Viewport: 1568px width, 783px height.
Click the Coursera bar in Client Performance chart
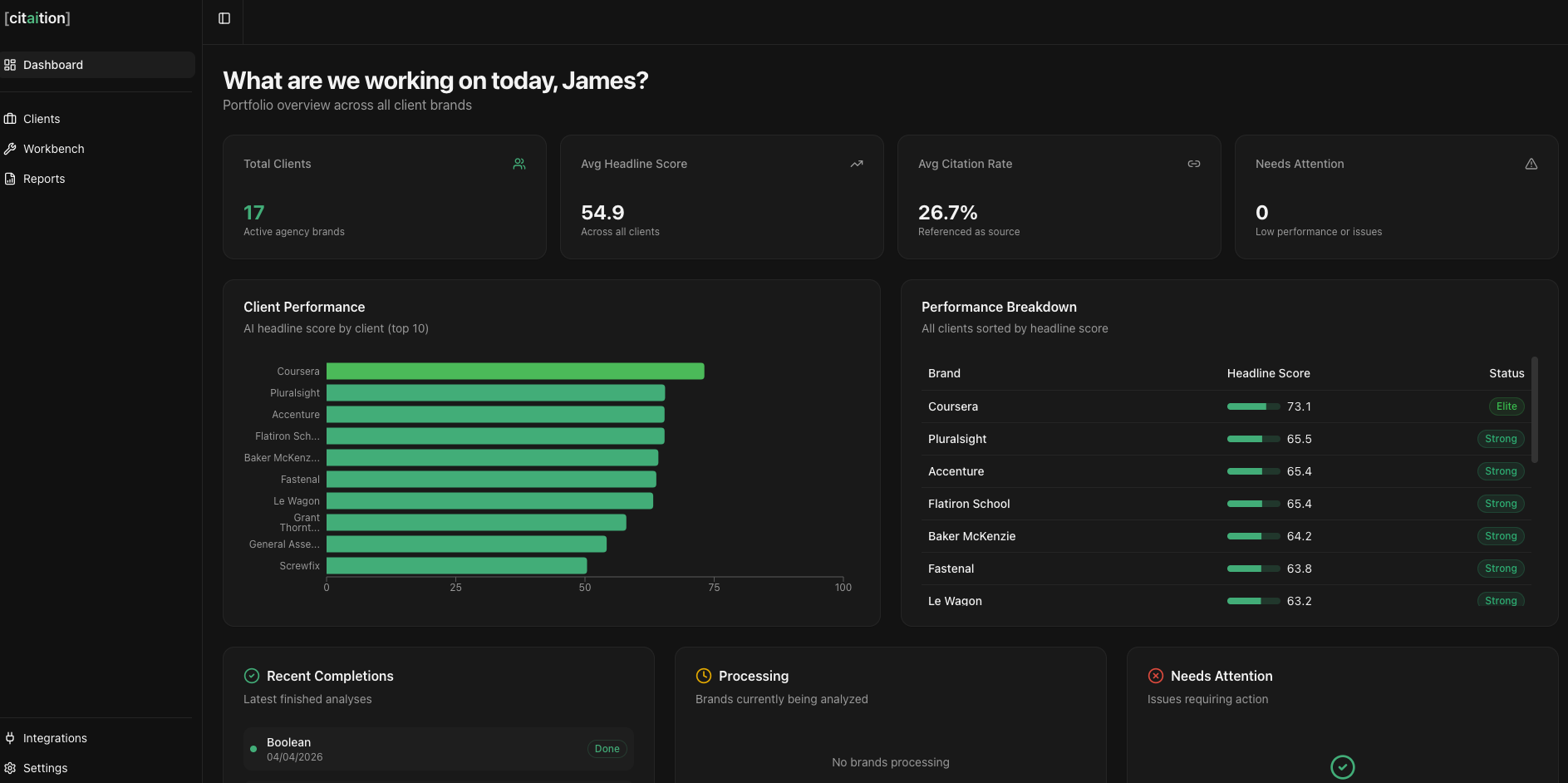coord(515,372)
